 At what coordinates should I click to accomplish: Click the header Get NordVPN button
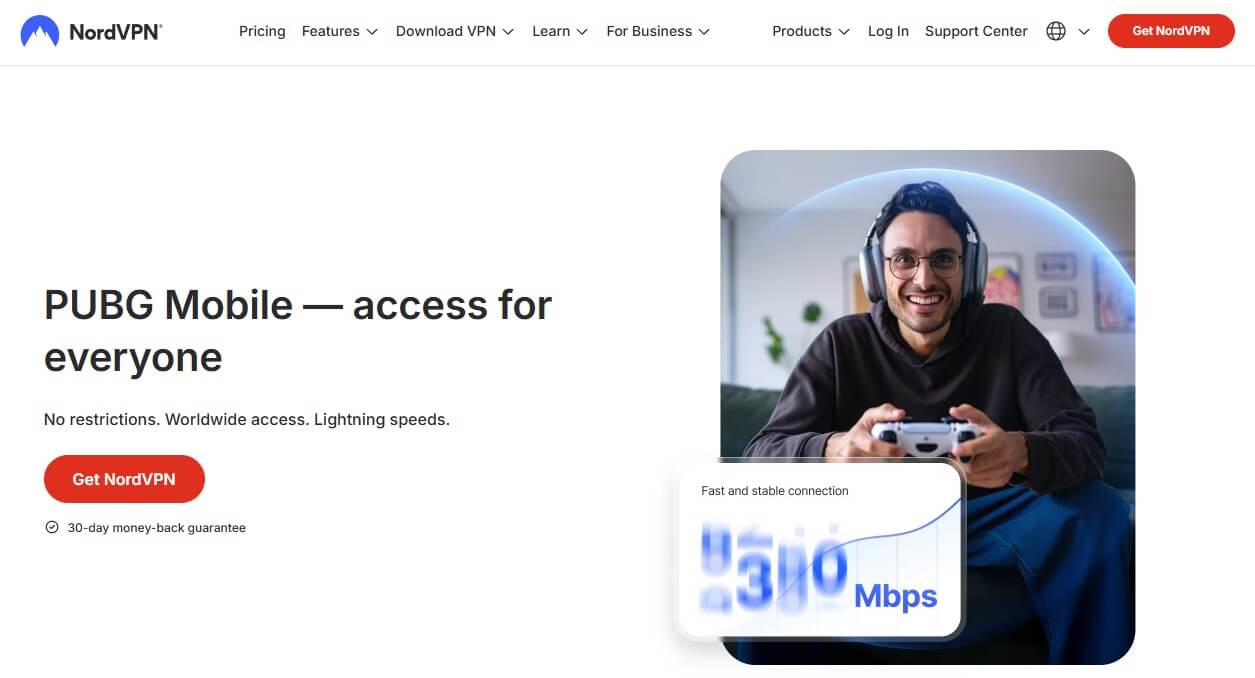point(1171,31)
